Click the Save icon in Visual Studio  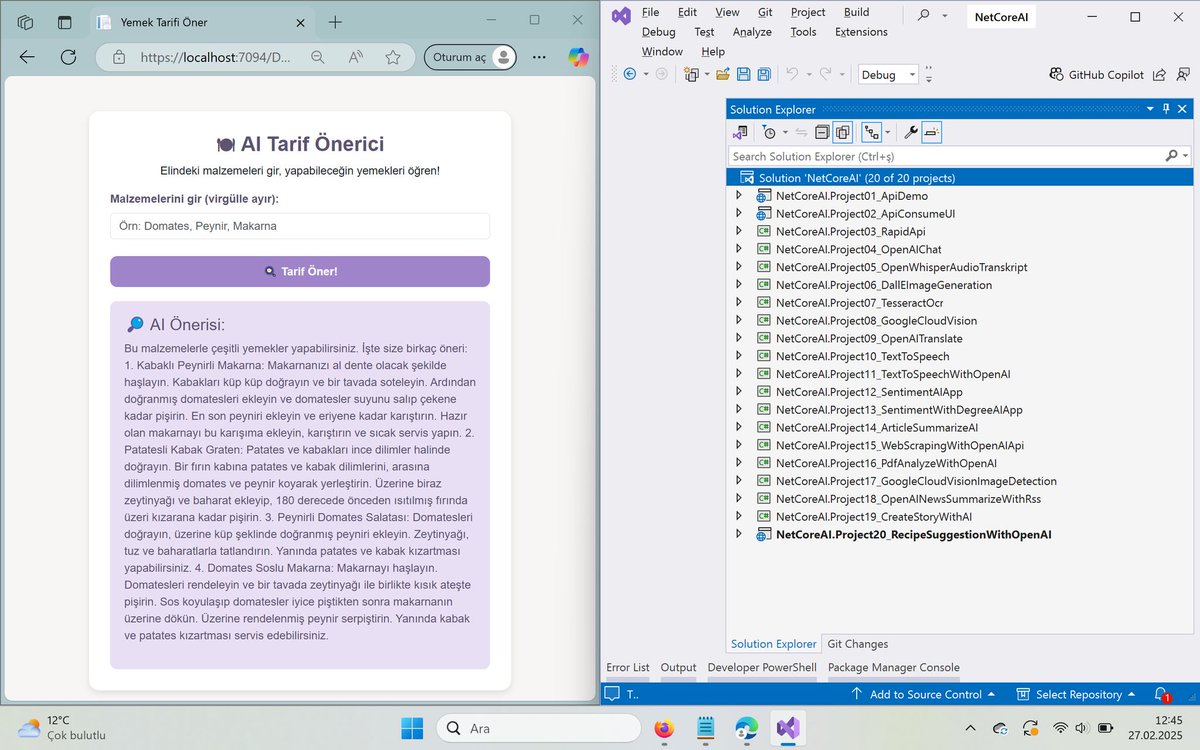[743, 74]
